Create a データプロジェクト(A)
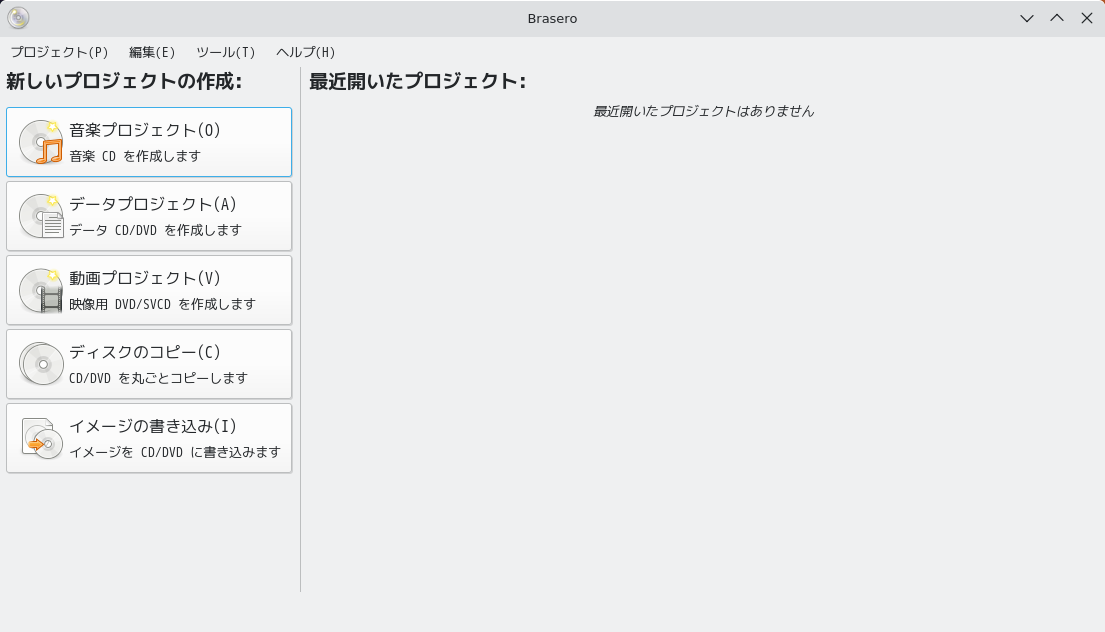This screenshot has width=1105, height=632. pyautogui.click(x=149, y=216)
